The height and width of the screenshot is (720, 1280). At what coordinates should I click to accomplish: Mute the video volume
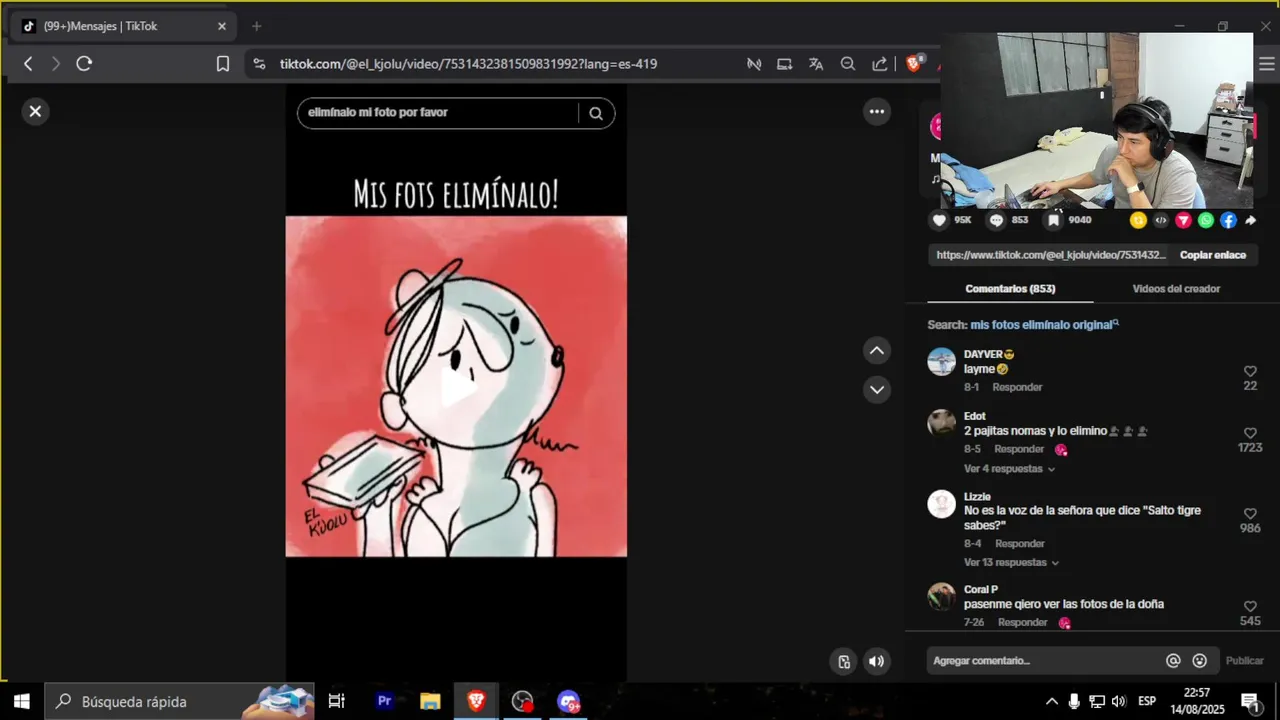click(x=876, y=661)
